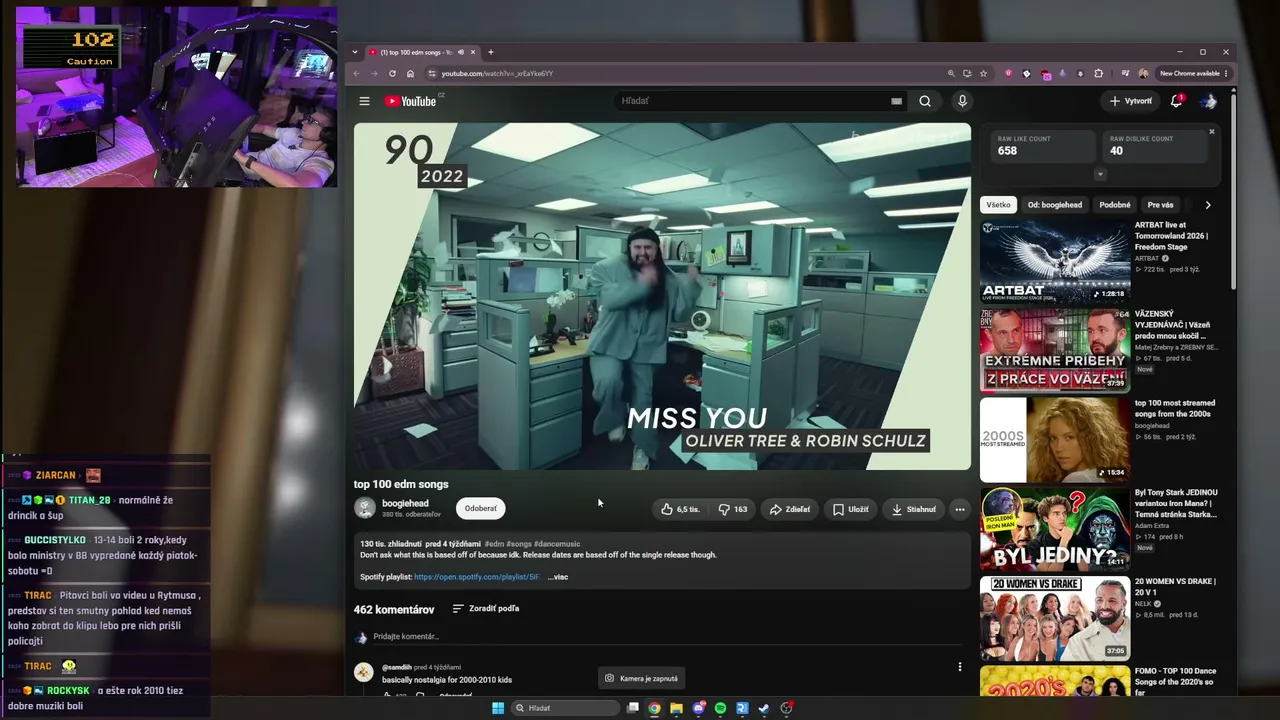Open 'New Chrome available' update menu
Screen dimensions: 1280x720
1193,73
